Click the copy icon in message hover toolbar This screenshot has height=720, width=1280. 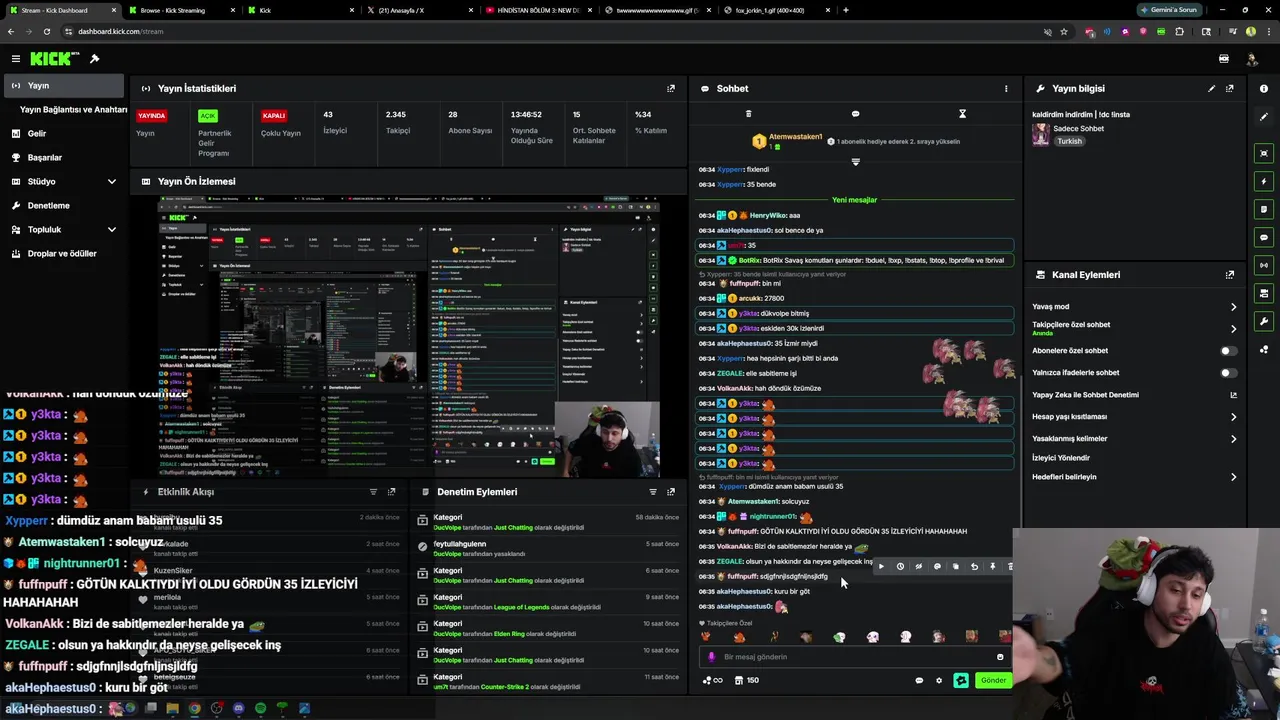[956, 567]
